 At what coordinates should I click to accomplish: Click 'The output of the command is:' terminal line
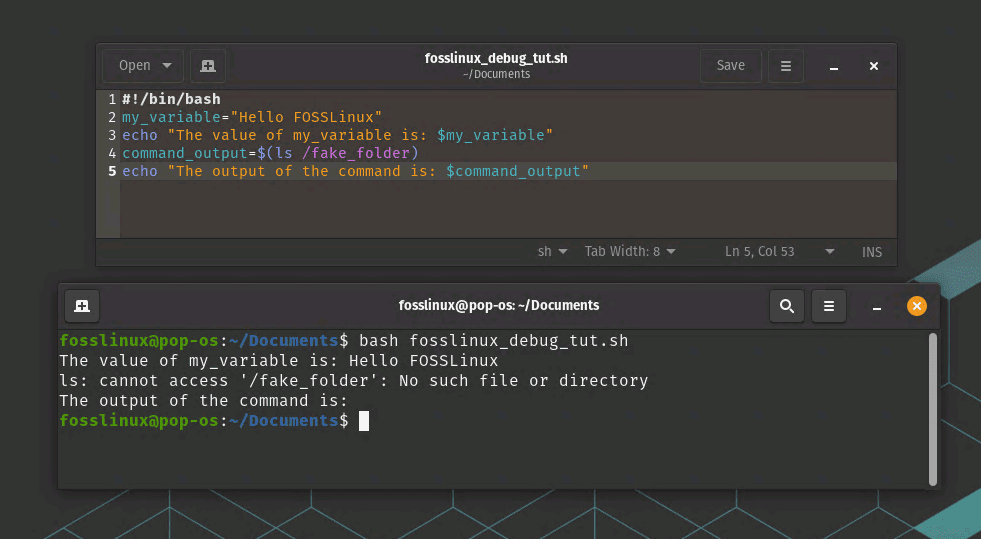pos(203,401)
